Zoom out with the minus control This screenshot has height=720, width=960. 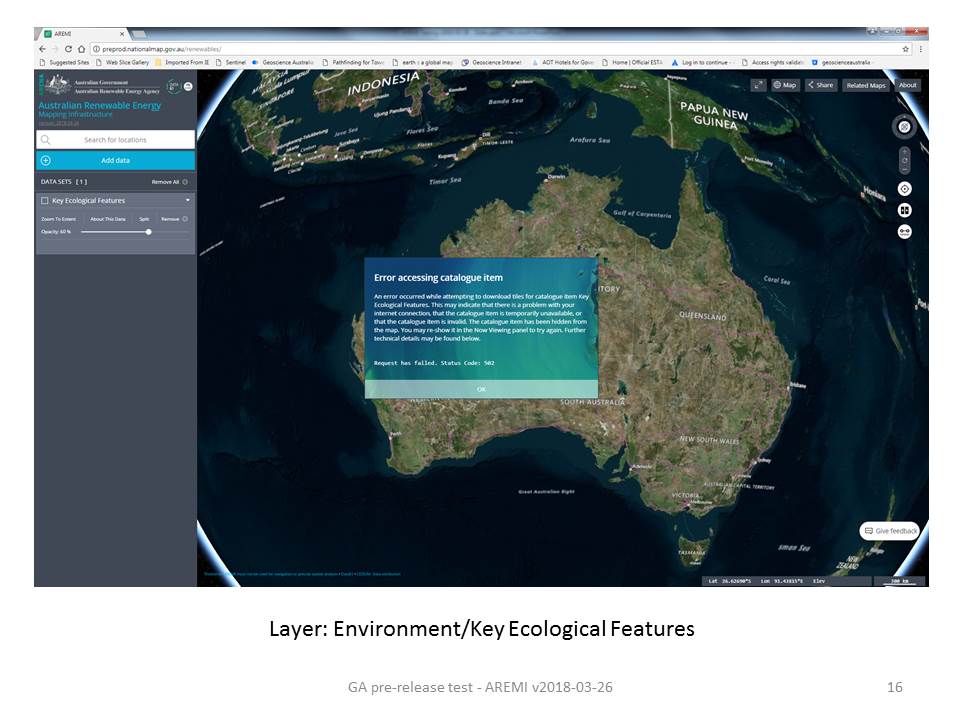click(904, 170)
